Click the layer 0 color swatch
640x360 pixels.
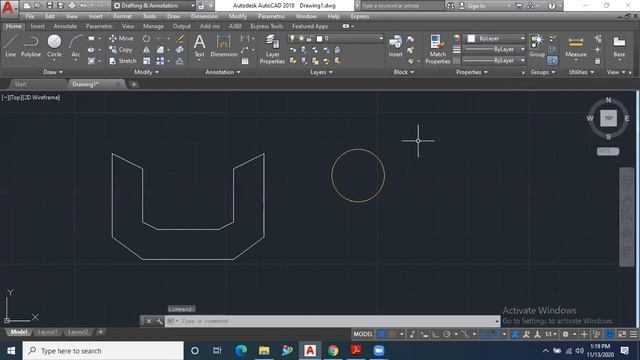[x=320, y=38]
